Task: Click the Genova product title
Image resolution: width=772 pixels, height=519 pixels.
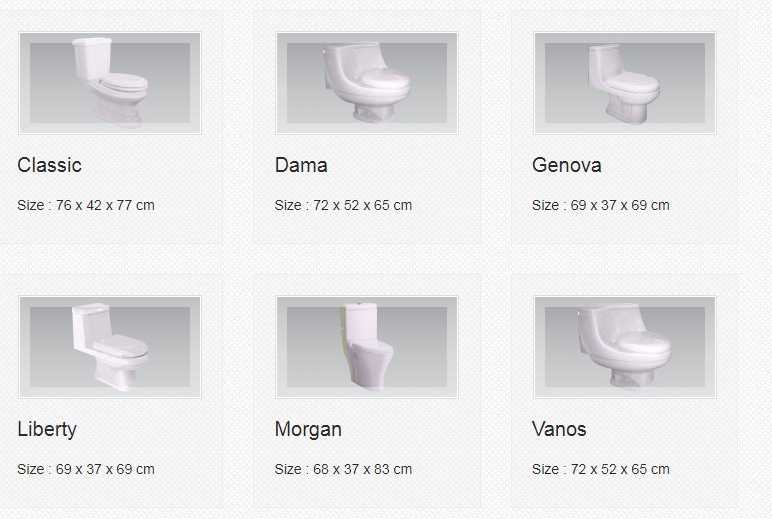Action: pos(567,165)
